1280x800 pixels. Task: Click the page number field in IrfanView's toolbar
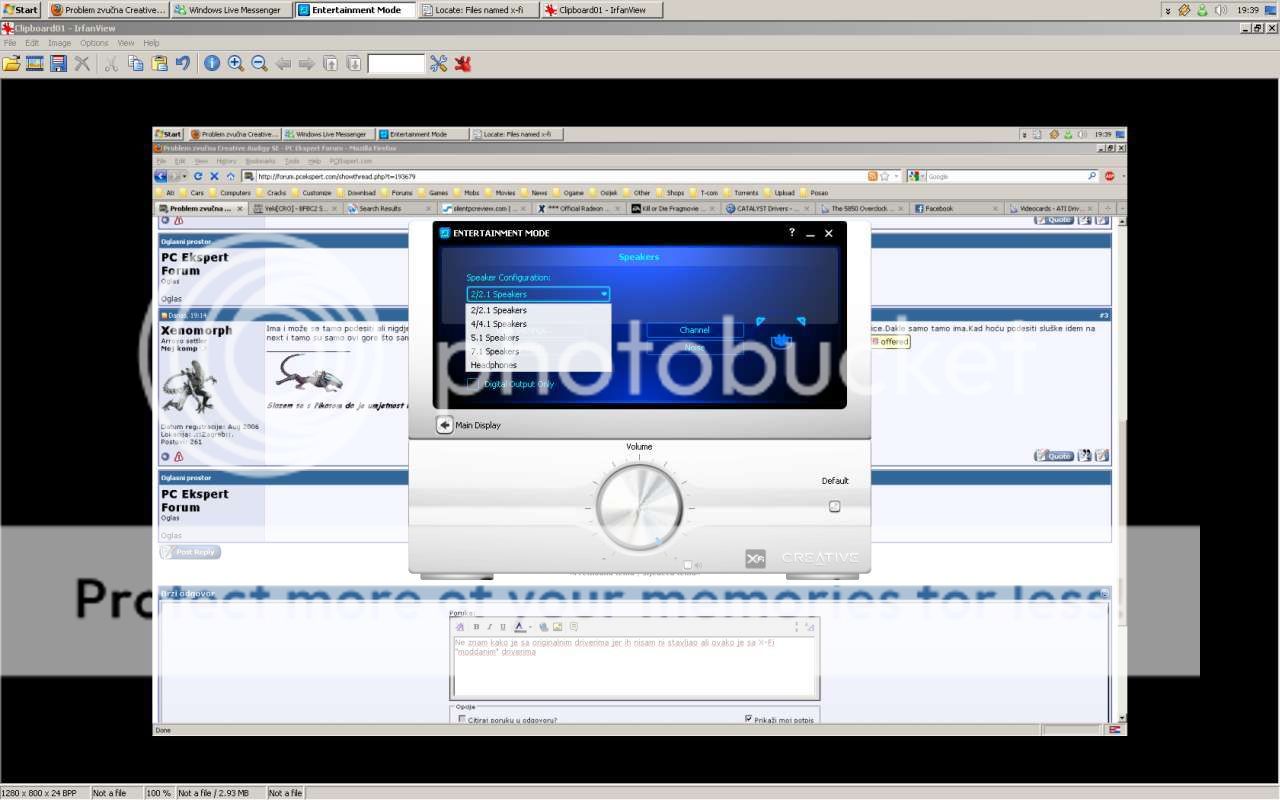point(396,63)
